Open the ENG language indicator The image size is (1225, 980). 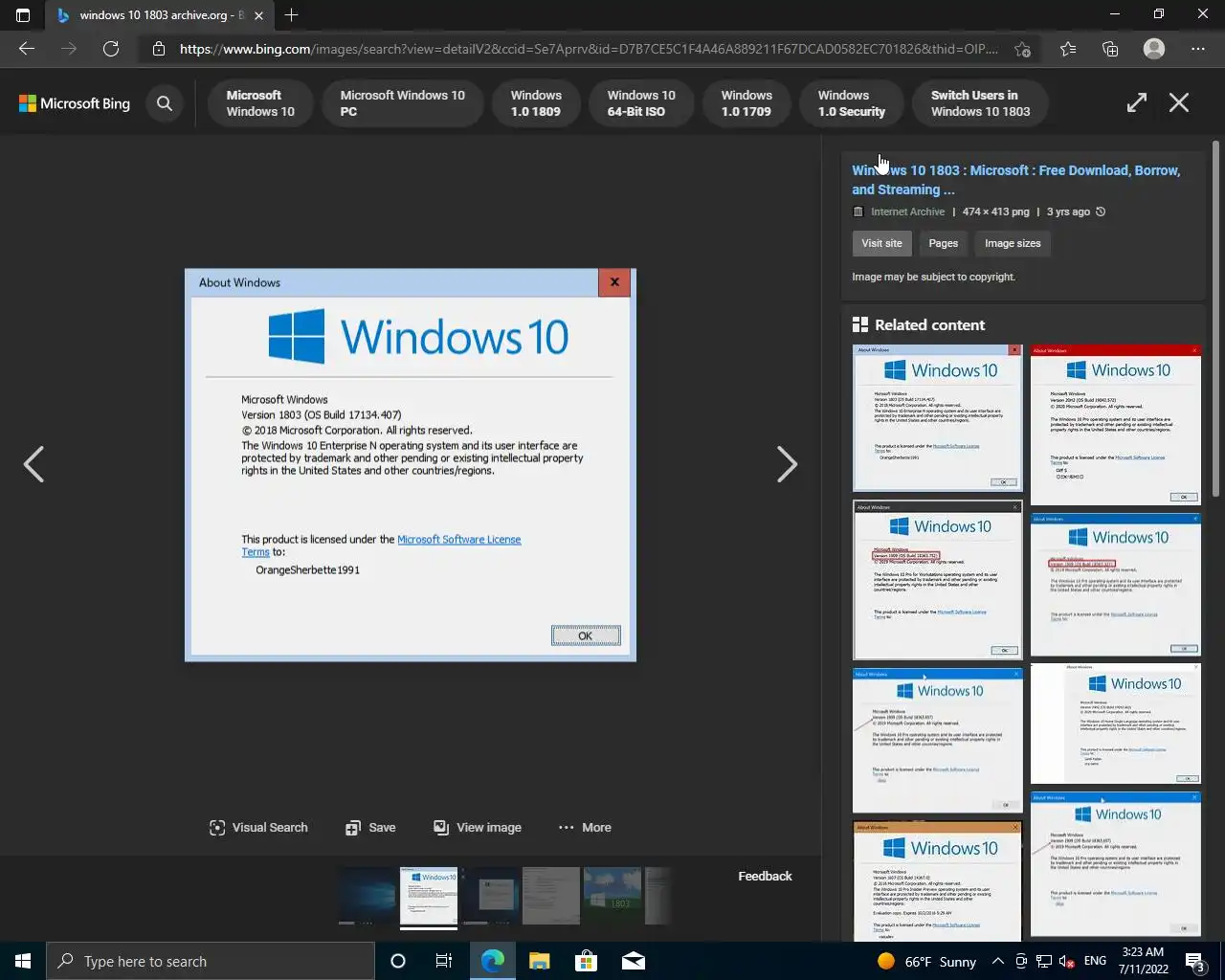tap(1096, 961)
